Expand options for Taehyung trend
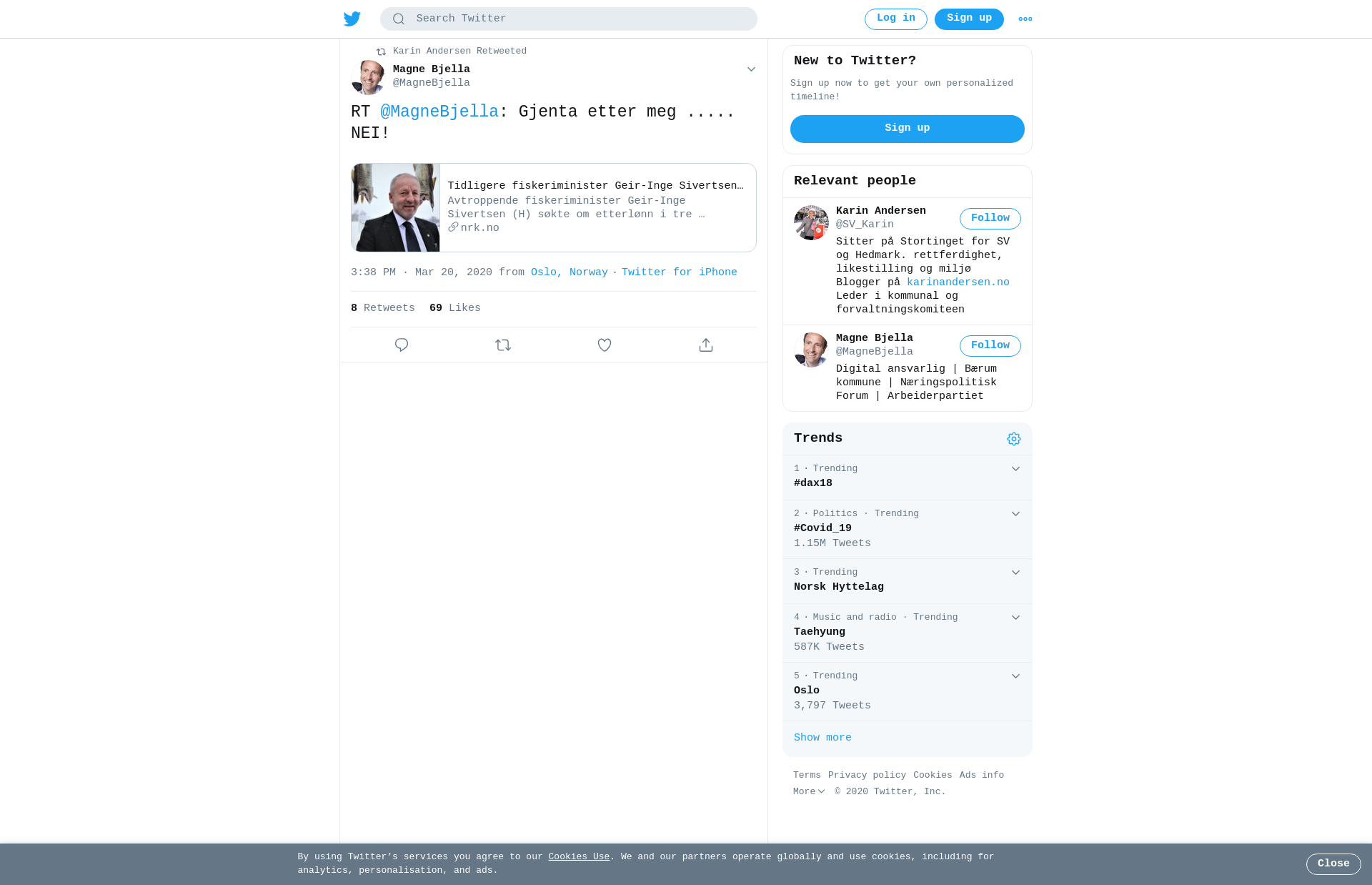The image size is (1372, 885). 1015,618
